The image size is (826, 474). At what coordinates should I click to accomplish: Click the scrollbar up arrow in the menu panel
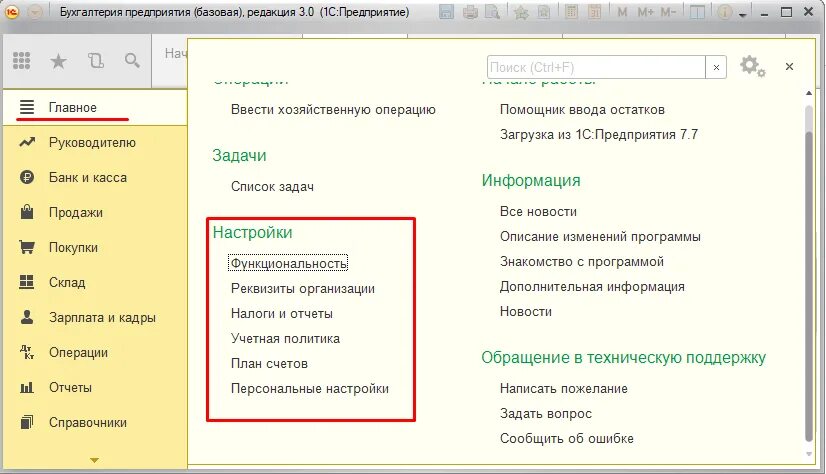(x=809, y=93)
